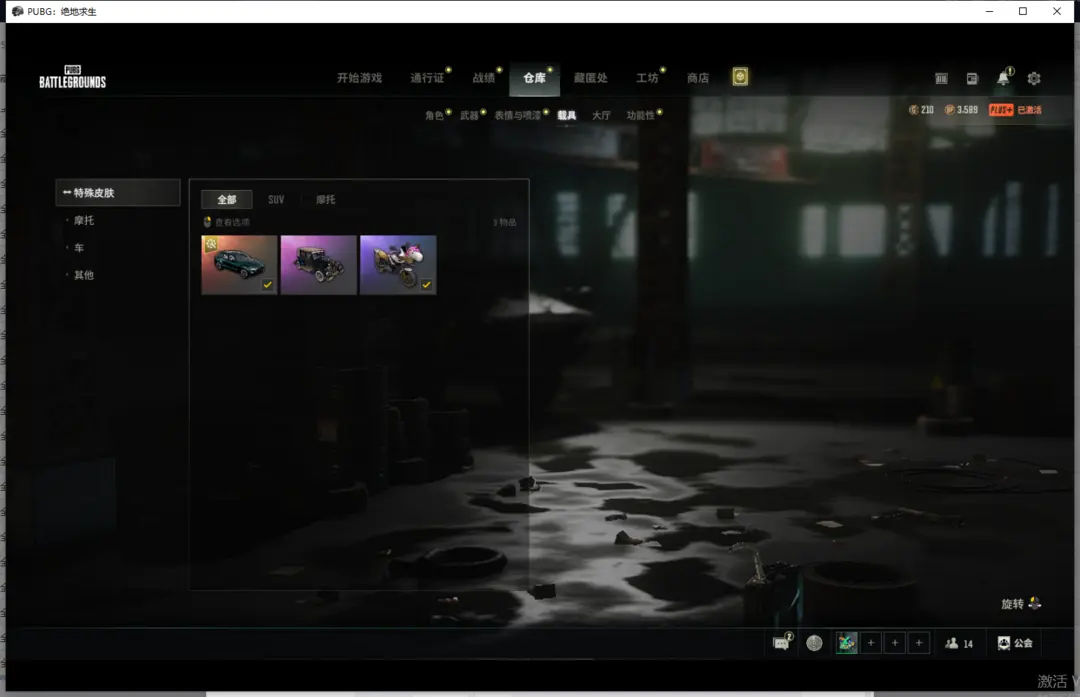Click the G-Coin balance showing 210
The height and width of the screenshot is (697, 1080).
(x=922, y=110)
